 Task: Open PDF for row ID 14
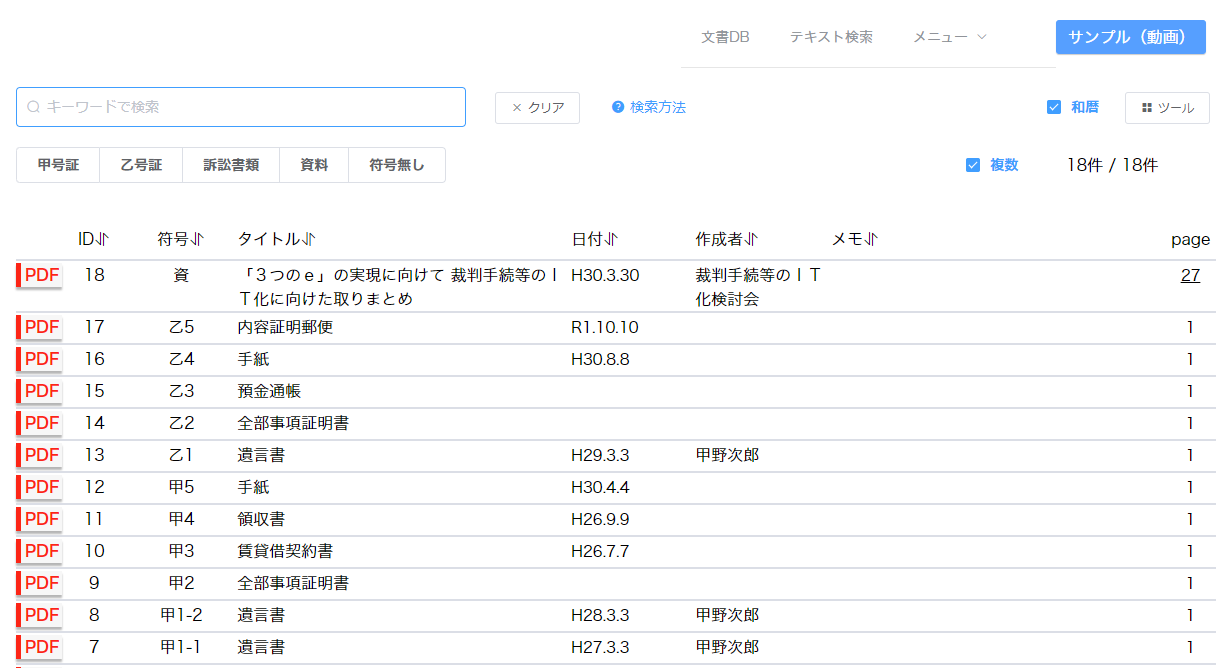[x=39, y=423]
